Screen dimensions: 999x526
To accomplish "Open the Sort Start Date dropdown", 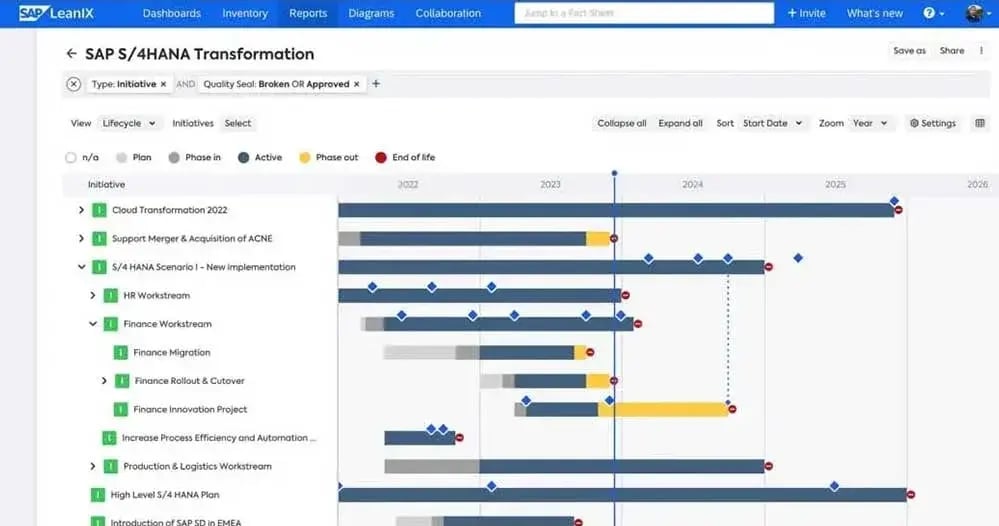I will coord(772,123).
